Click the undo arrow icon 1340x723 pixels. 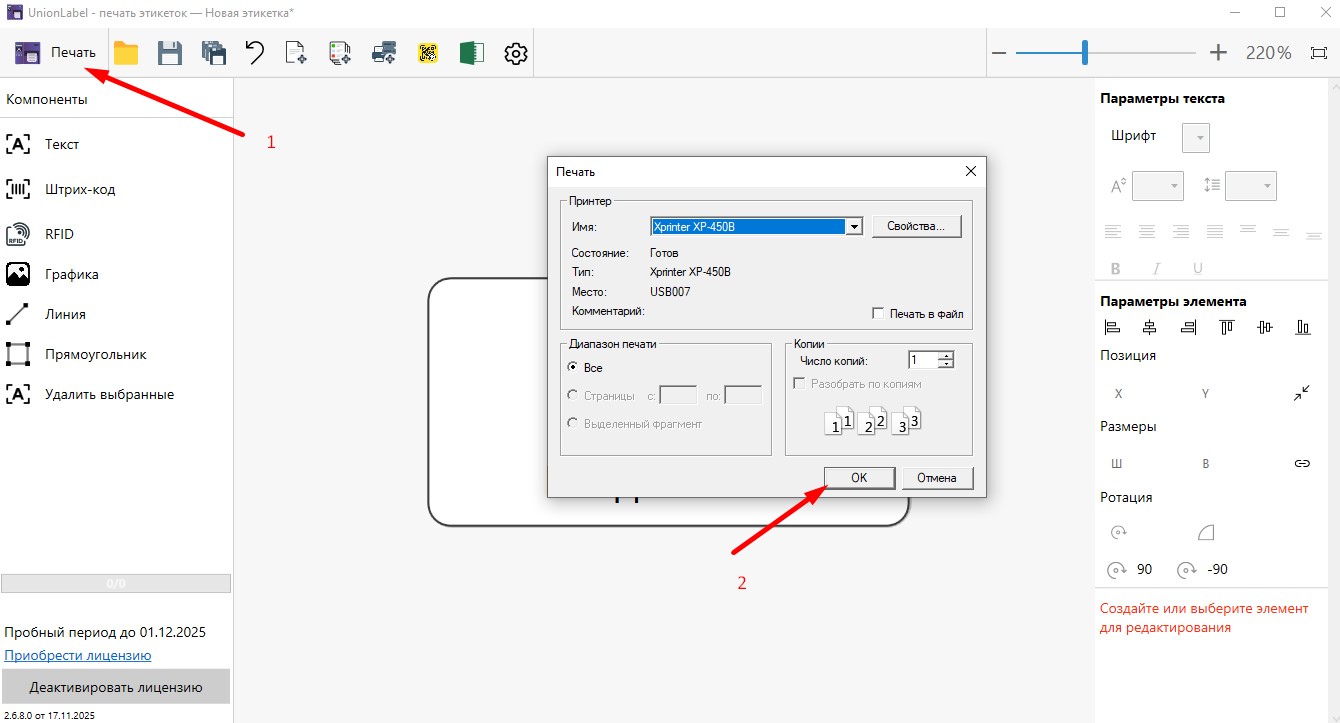255,53
